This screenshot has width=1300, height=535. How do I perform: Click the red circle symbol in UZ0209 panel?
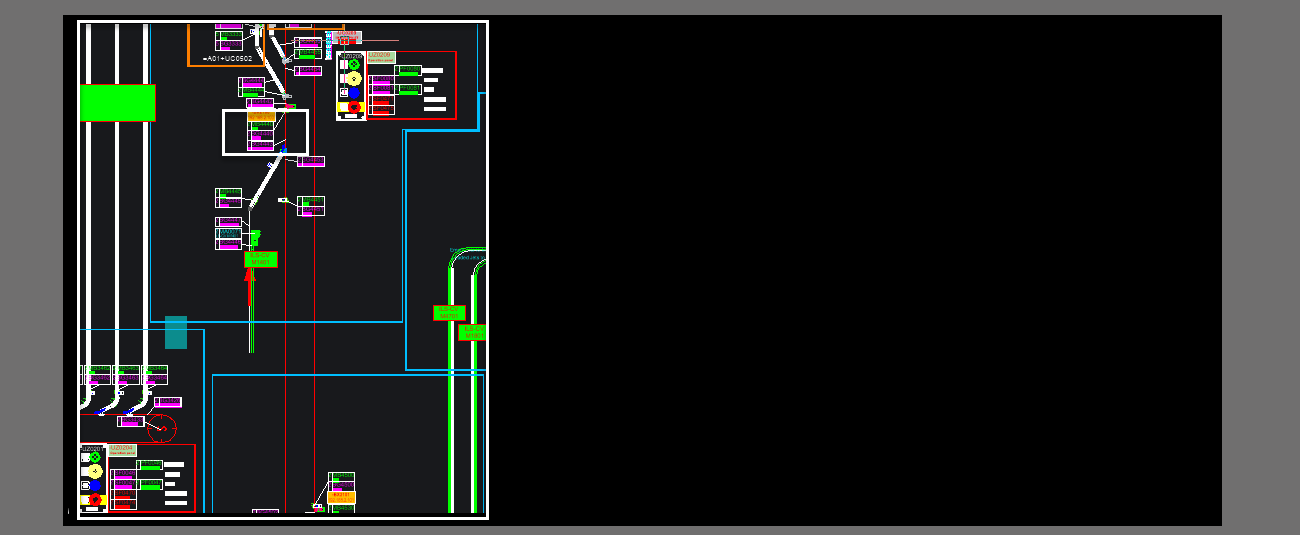(353, 107)
